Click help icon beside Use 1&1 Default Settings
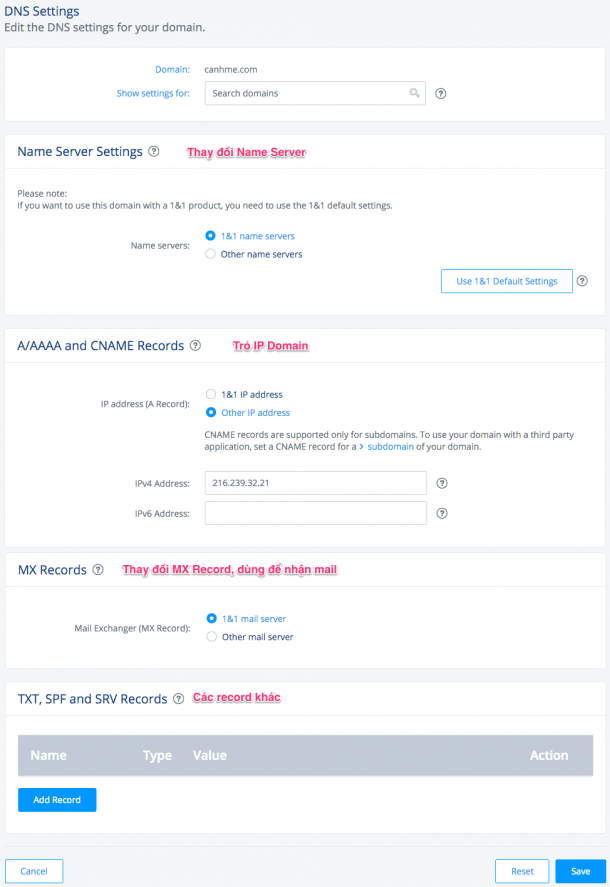This screenshot has width=610, height=887. coord(582,281)
